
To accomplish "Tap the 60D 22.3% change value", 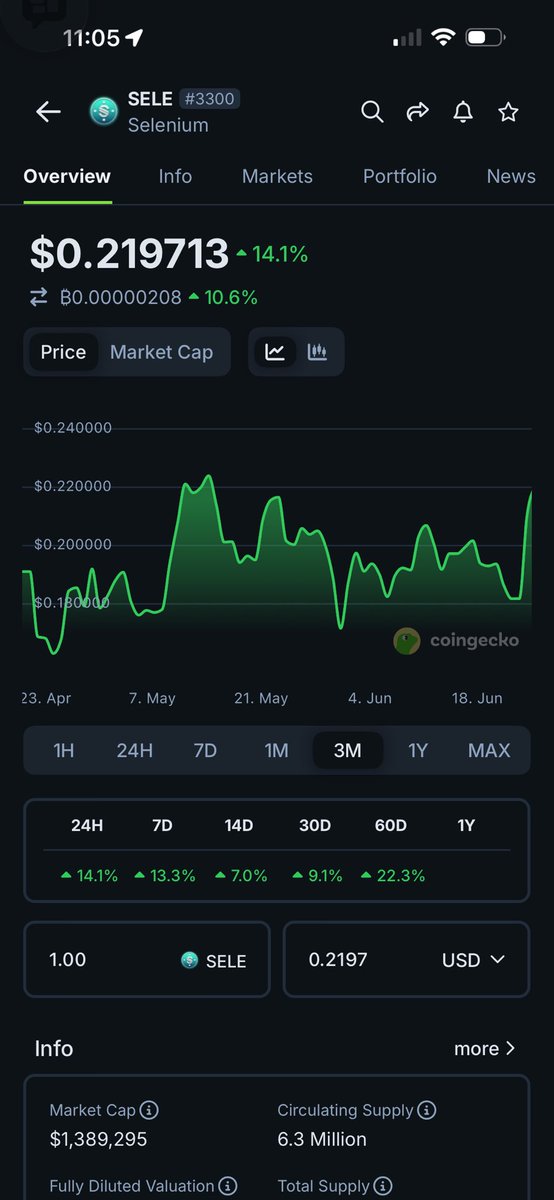I will (393, 875).
